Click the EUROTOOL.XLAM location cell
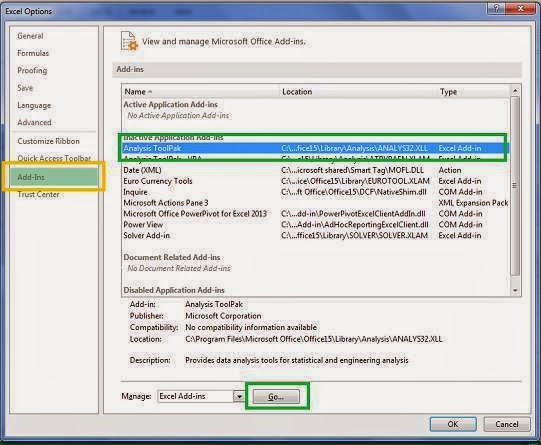The width and height of the screenshot is (541, 445). (x=355, y=181)
